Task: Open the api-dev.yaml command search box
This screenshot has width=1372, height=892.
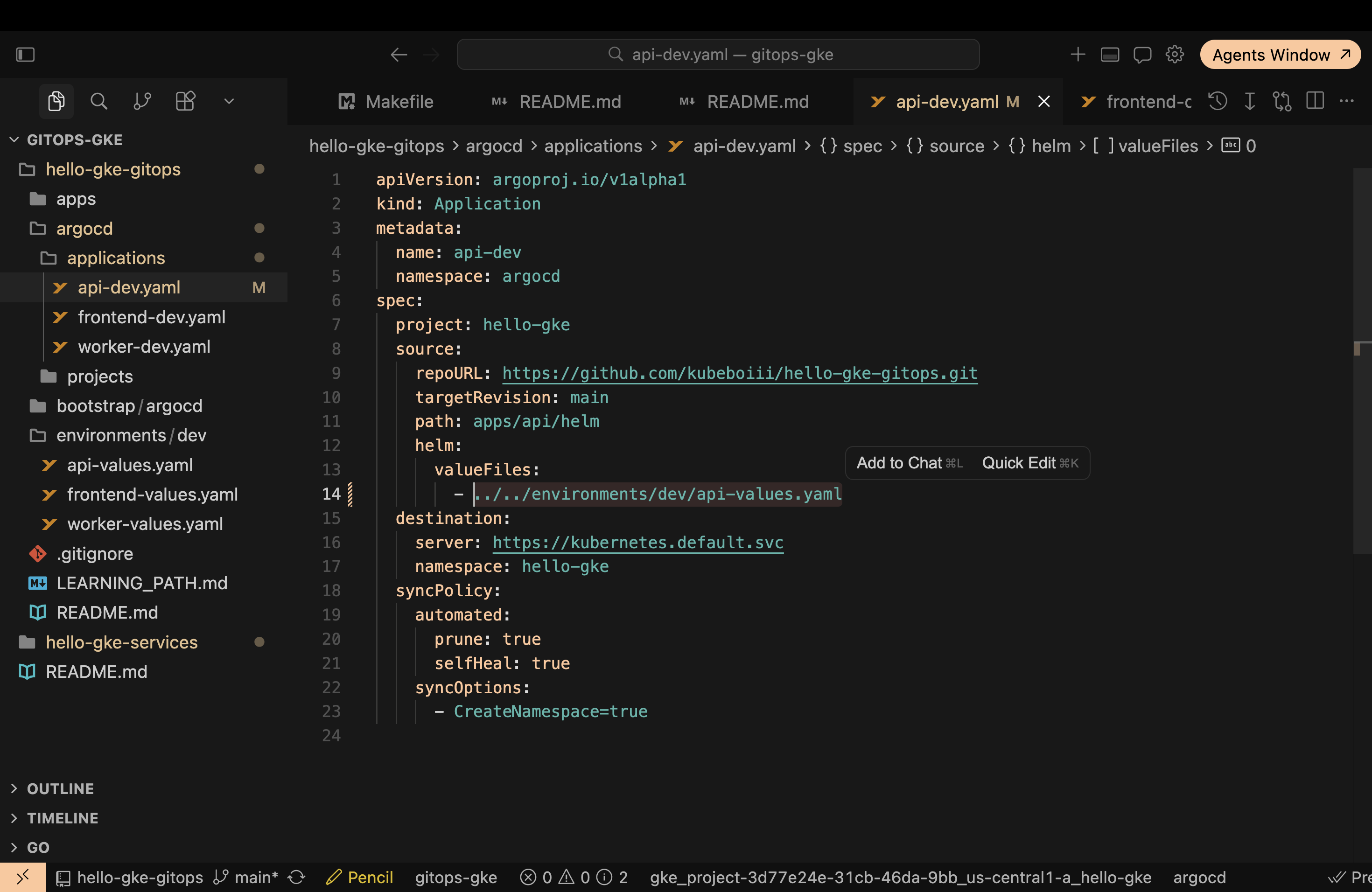Action: click(x=718, y=55)
